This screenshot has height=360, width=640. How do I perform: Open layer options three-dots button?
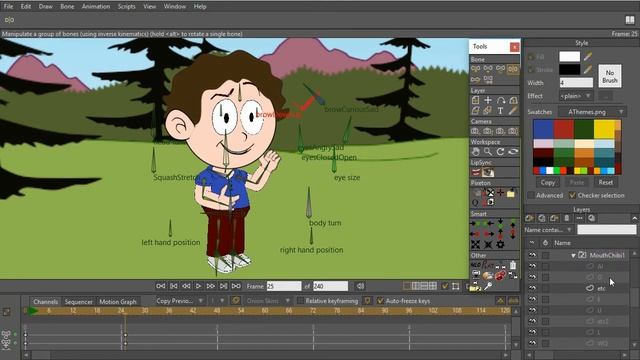click(x=579, y=218)
